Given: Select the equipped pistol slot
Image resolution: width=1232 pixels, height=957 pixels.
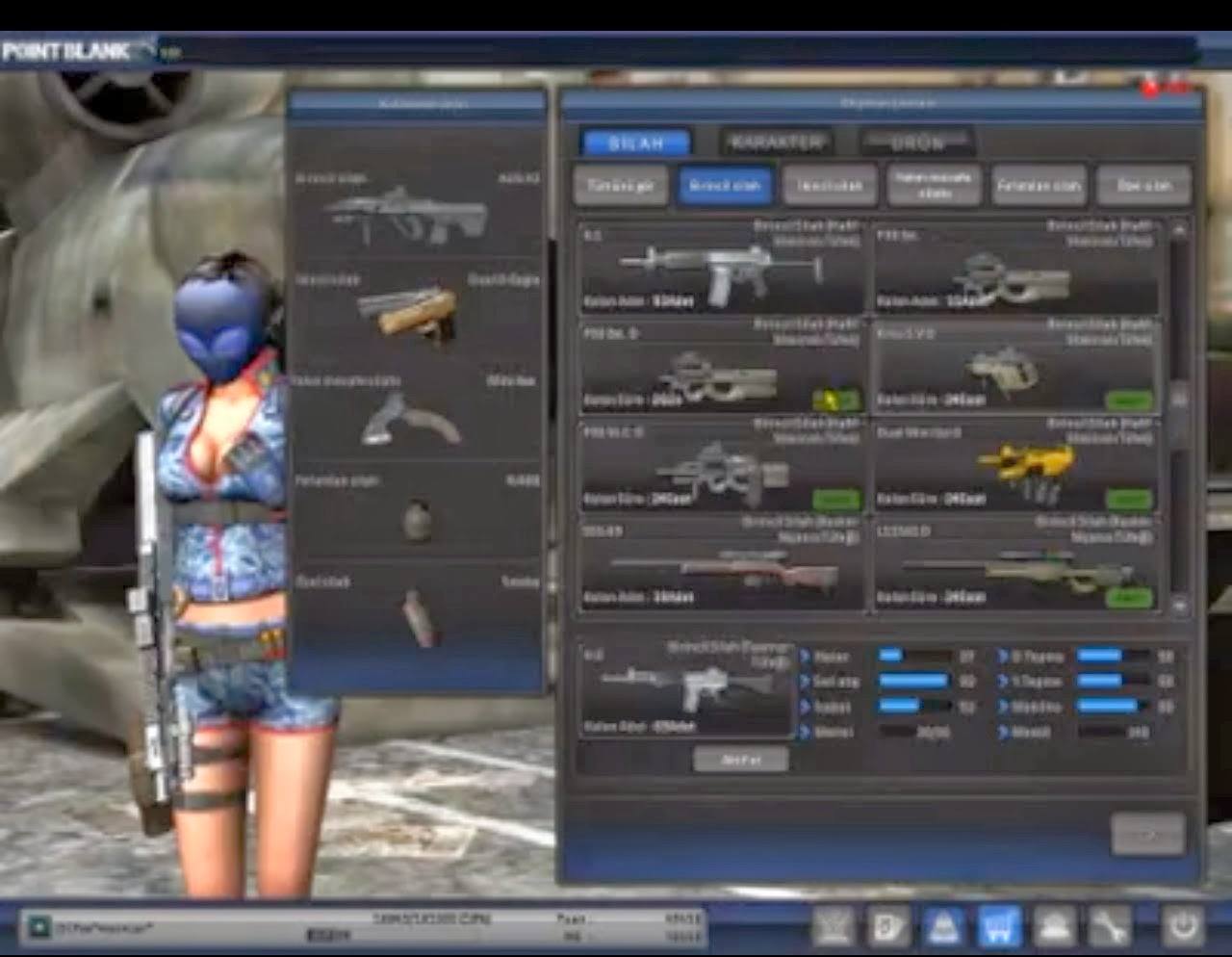Looking at the screenshot, I should pyautogui.click(x=417, y=313).
